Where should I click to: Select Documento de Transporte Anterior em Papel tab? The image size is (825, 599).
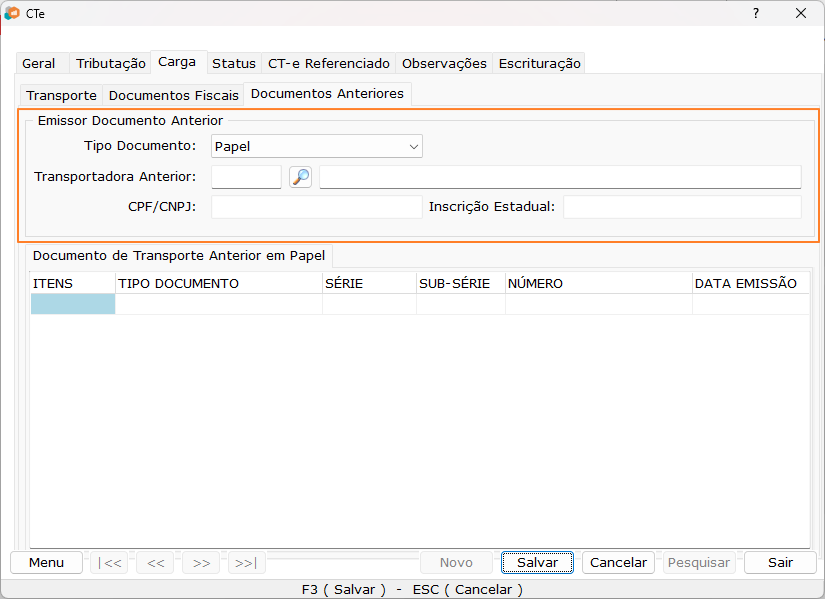[x=179, y=255]
